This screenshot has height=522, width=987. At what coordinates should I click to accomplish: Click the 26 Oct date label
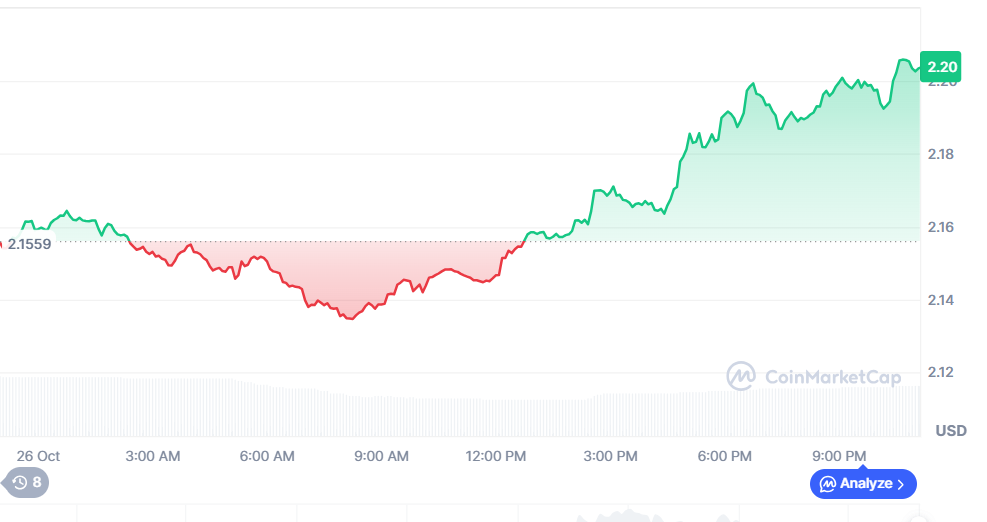coord(38,456)
